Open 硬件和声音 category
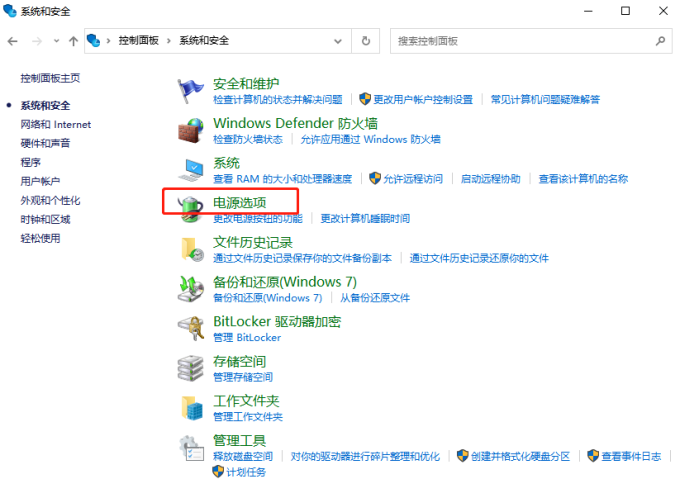The width and height of the screenshot is (680, 498). (x=45, y=143)
